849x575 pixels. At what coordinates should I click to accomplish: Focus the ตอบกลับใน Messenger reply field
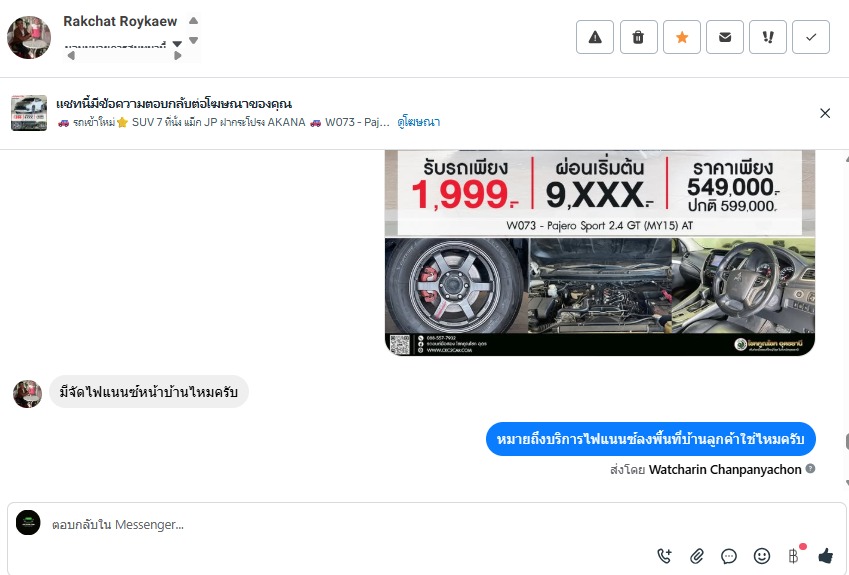(347, 525)
